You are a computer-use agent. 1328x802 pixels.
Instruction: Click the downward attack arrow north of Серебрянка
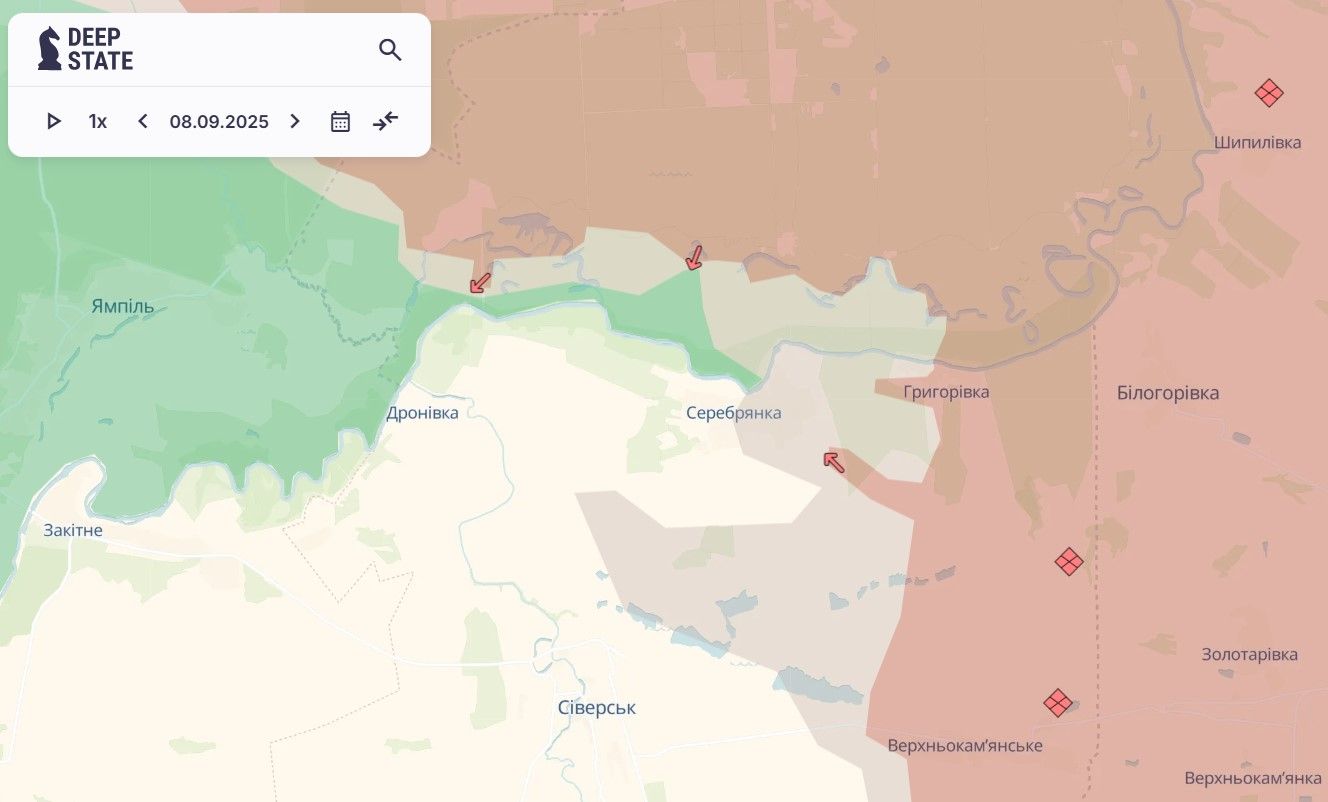coord(694,258)
